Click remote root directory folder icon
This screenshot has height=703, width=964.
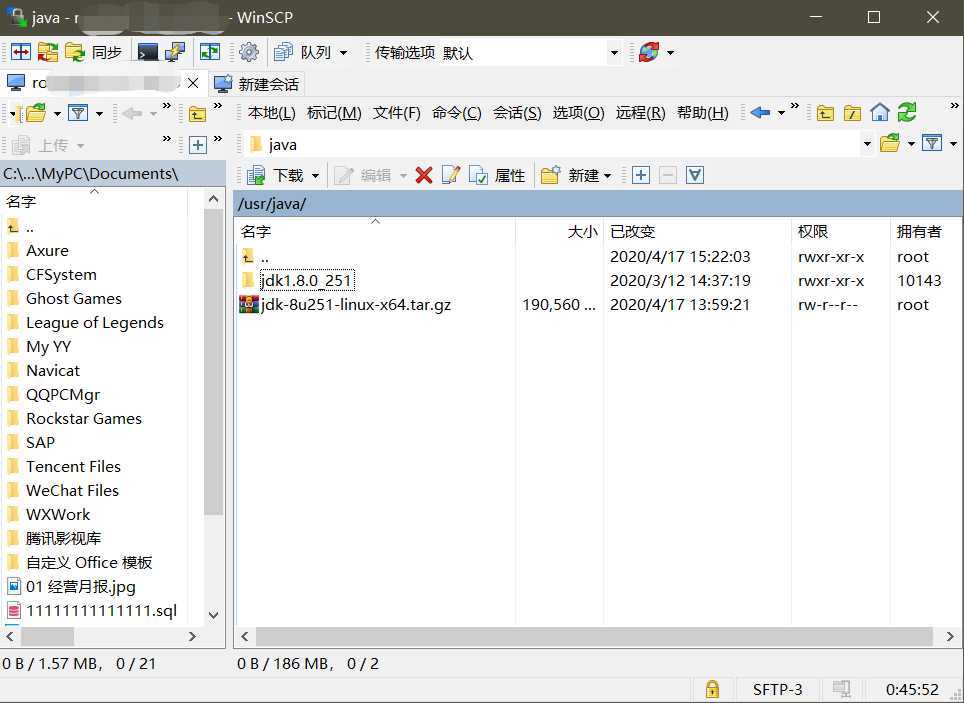852,113
